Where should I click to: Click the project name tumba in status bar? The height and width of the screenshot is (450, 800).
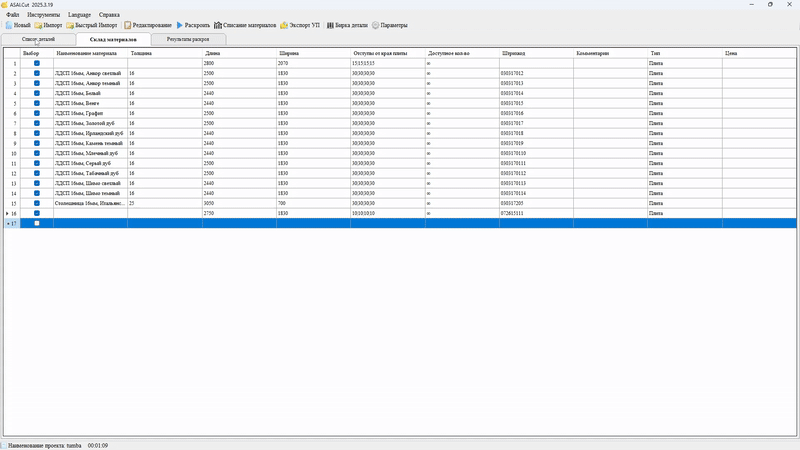[x=74, y=445]
